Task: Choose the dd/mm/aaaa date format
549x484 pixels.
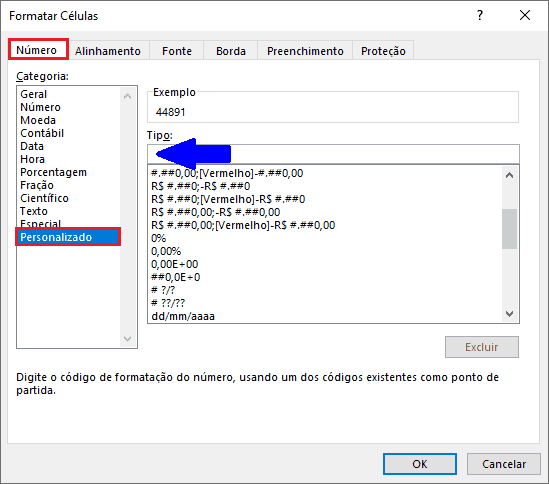Action: [325, 316]
